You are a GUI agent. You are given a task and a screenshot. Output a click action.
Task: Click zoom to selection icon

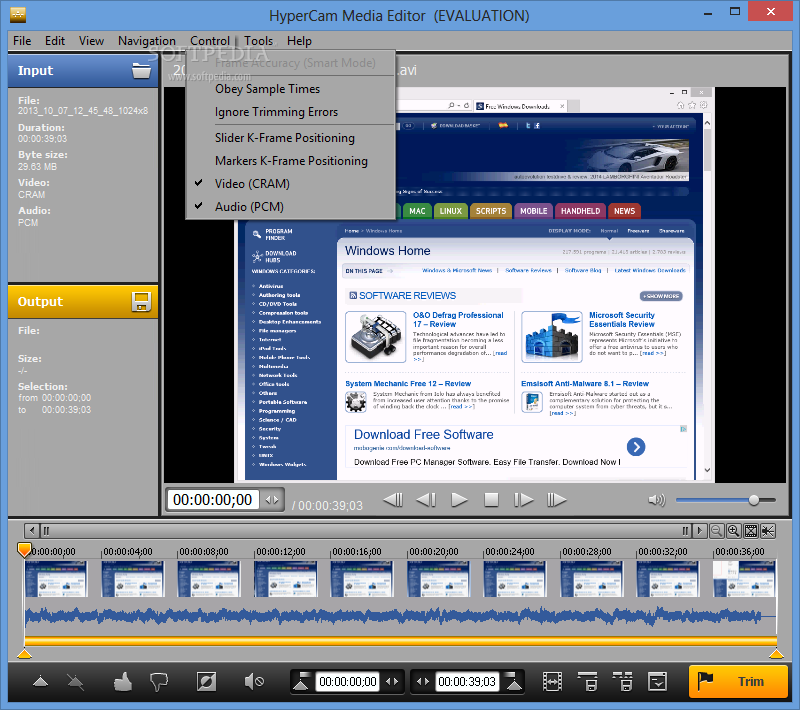point(768,531)
